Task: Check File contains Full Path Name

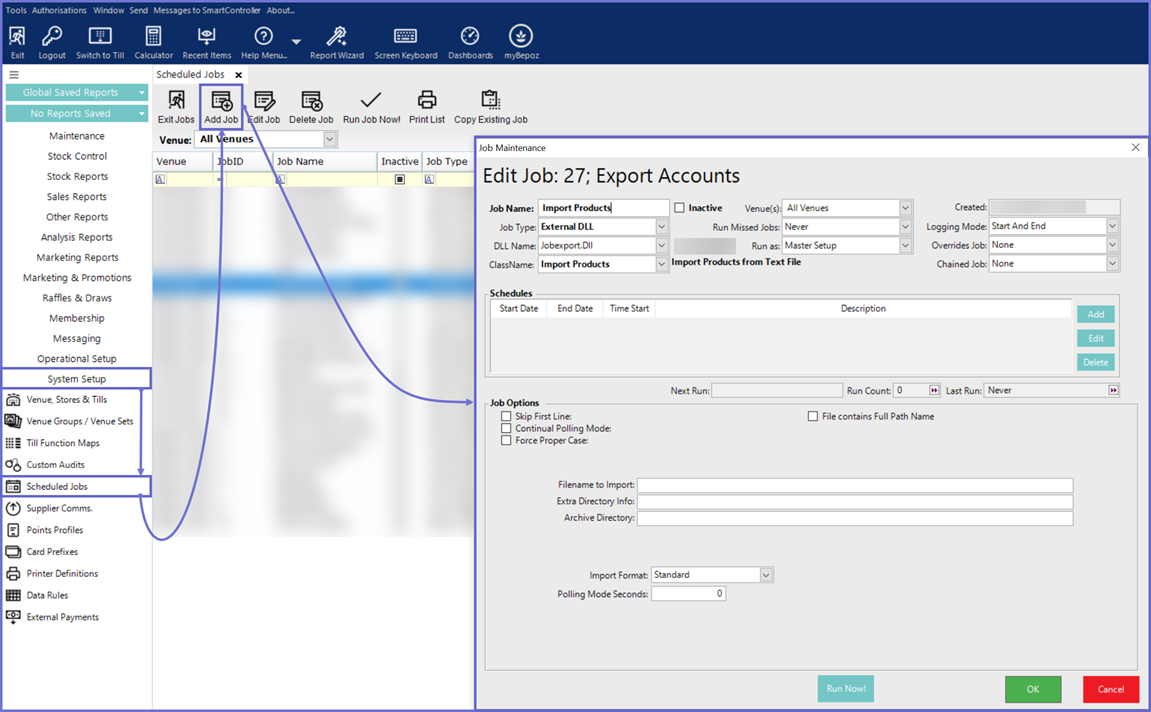Action: (813, 416)
